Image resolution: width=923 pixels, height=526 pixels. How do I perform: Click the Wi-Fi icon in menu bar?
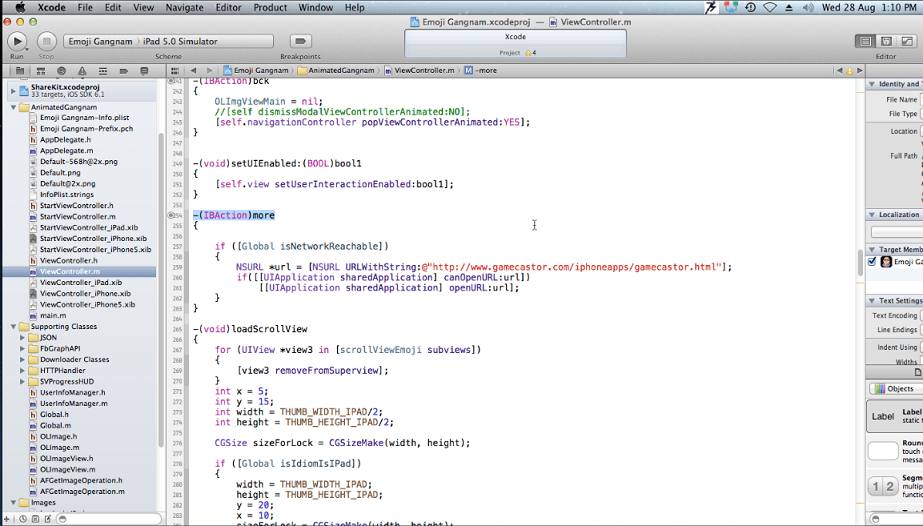770,8
